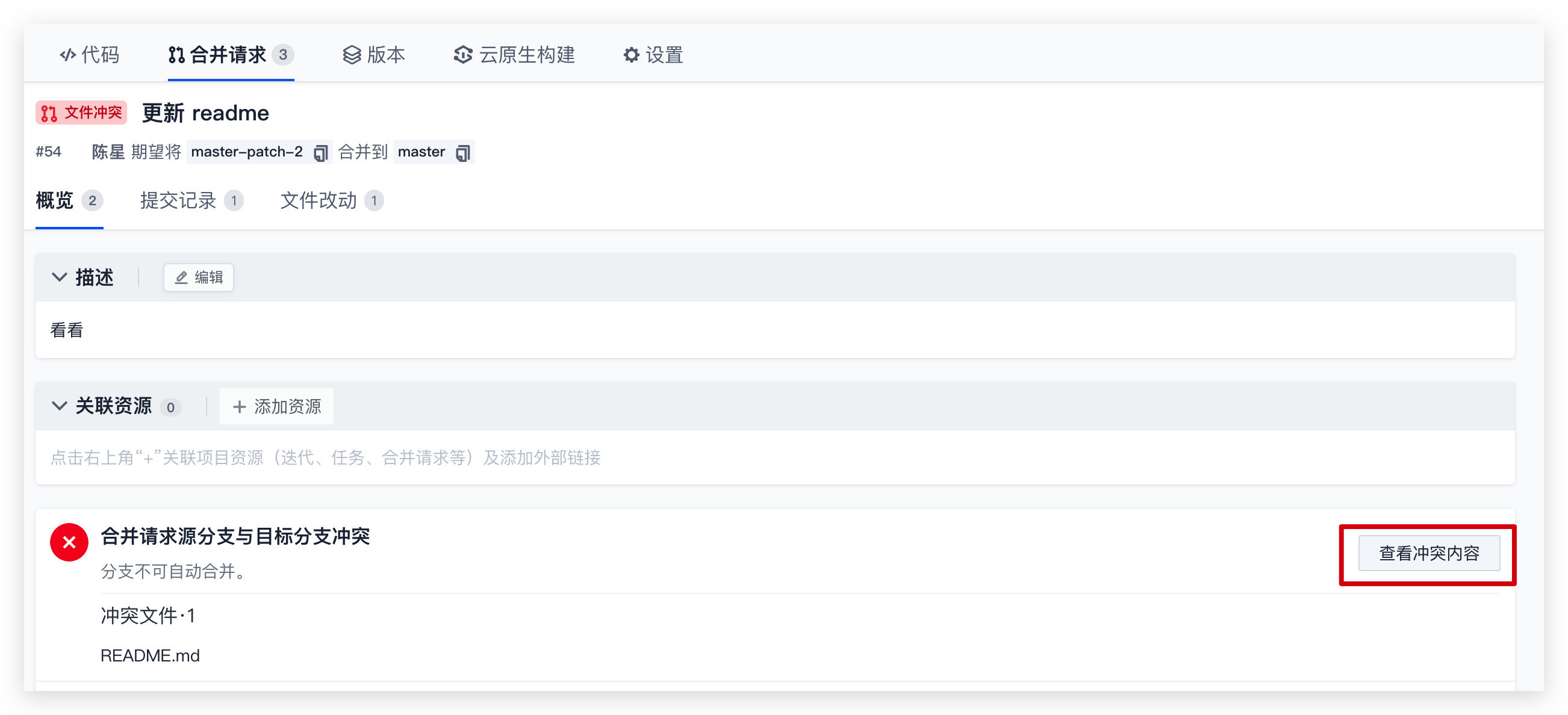Copy the master-patch-2 branch name icon
Screen dimensions: 1568x715
(x=321, y=152)
